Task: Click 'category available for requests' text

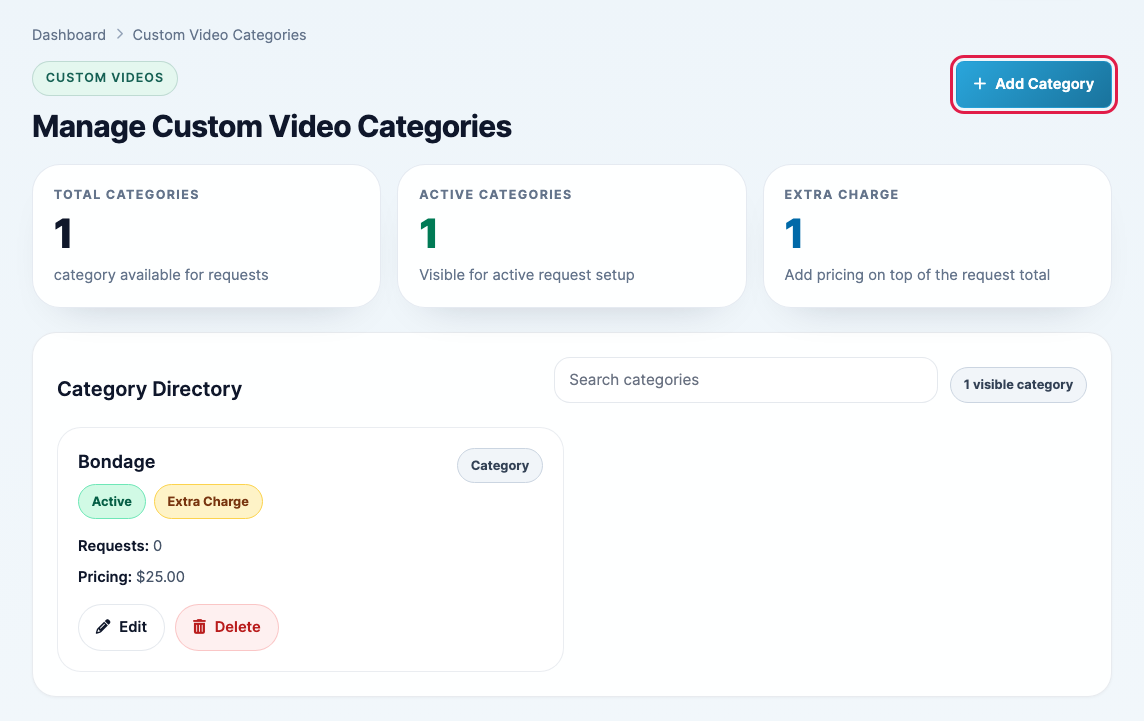Action: (x=161, y=275)
